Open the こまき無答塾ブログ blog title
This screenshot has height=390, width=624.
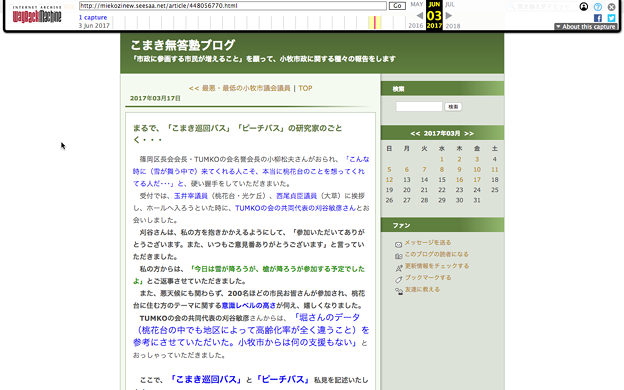[x=183, y=45]
